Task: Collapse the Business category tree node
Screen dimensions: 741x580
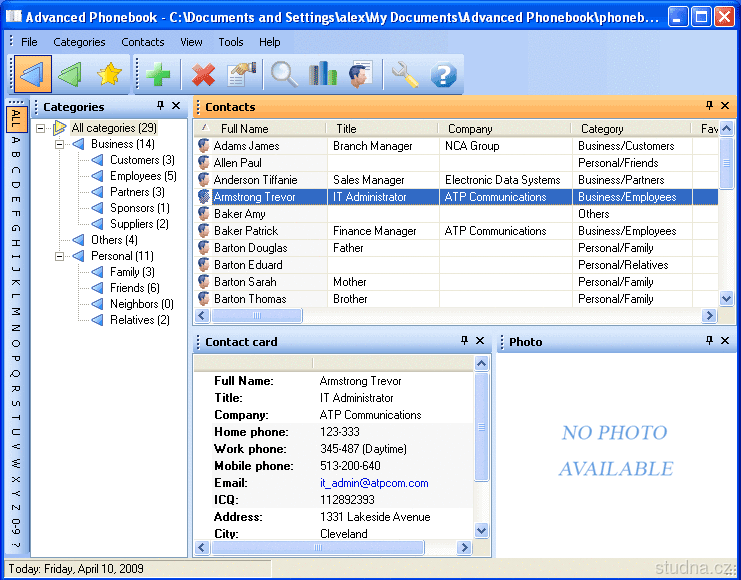Action: pyautogui.click(x=60, y=144)
